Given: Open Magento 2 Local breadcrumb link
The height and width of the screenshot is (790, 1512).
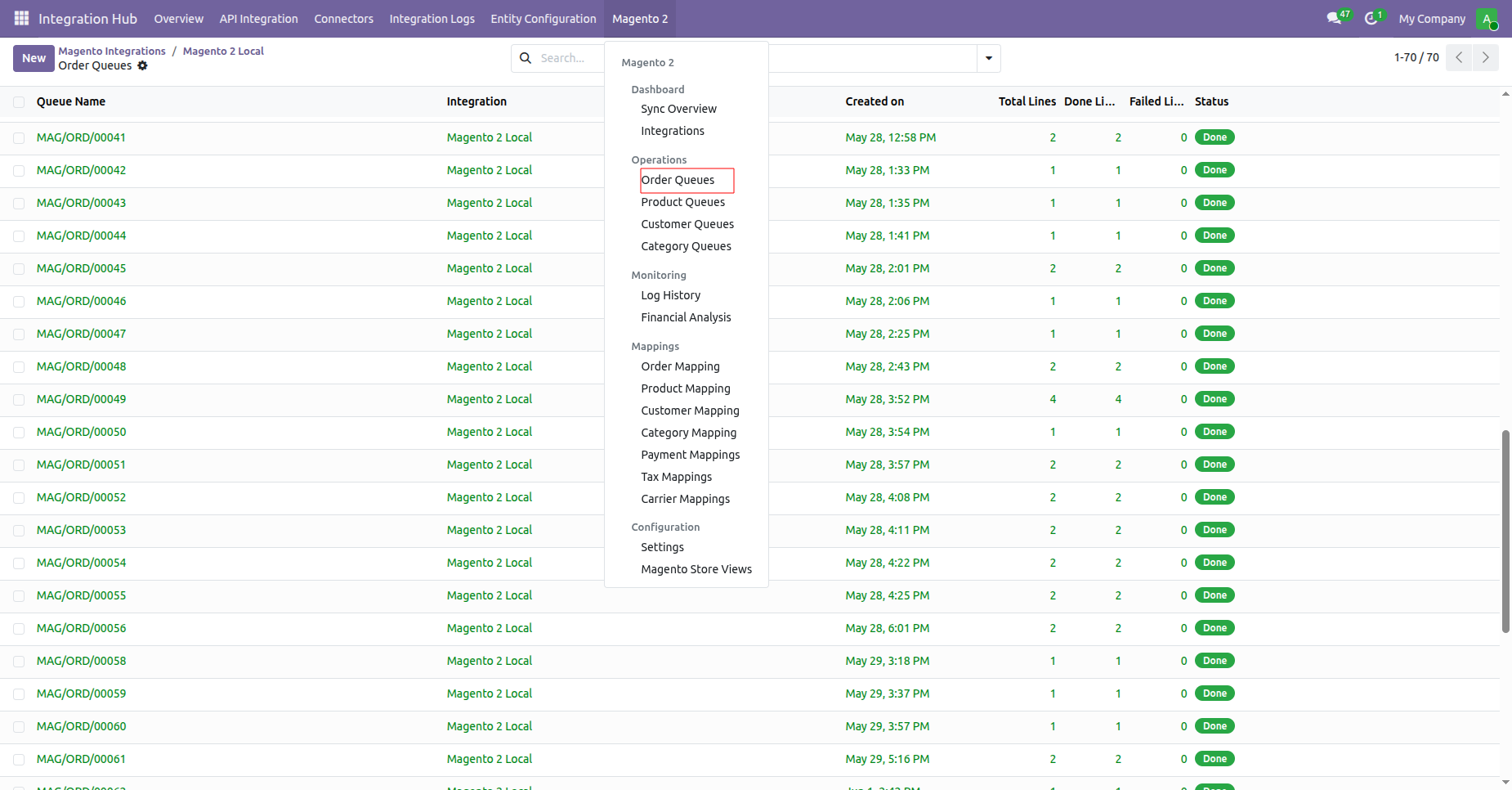Looking at the screenshot, I should [x=223, y=51].
